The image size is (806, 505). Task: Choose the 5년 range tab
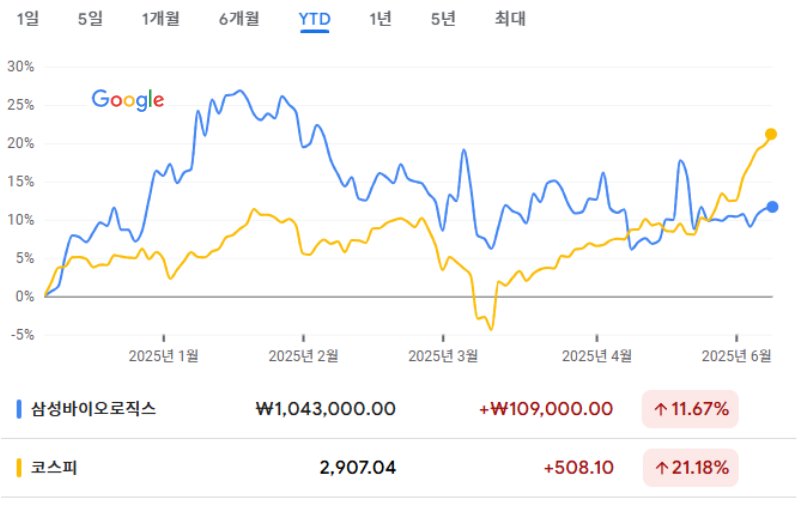point(443,19)
